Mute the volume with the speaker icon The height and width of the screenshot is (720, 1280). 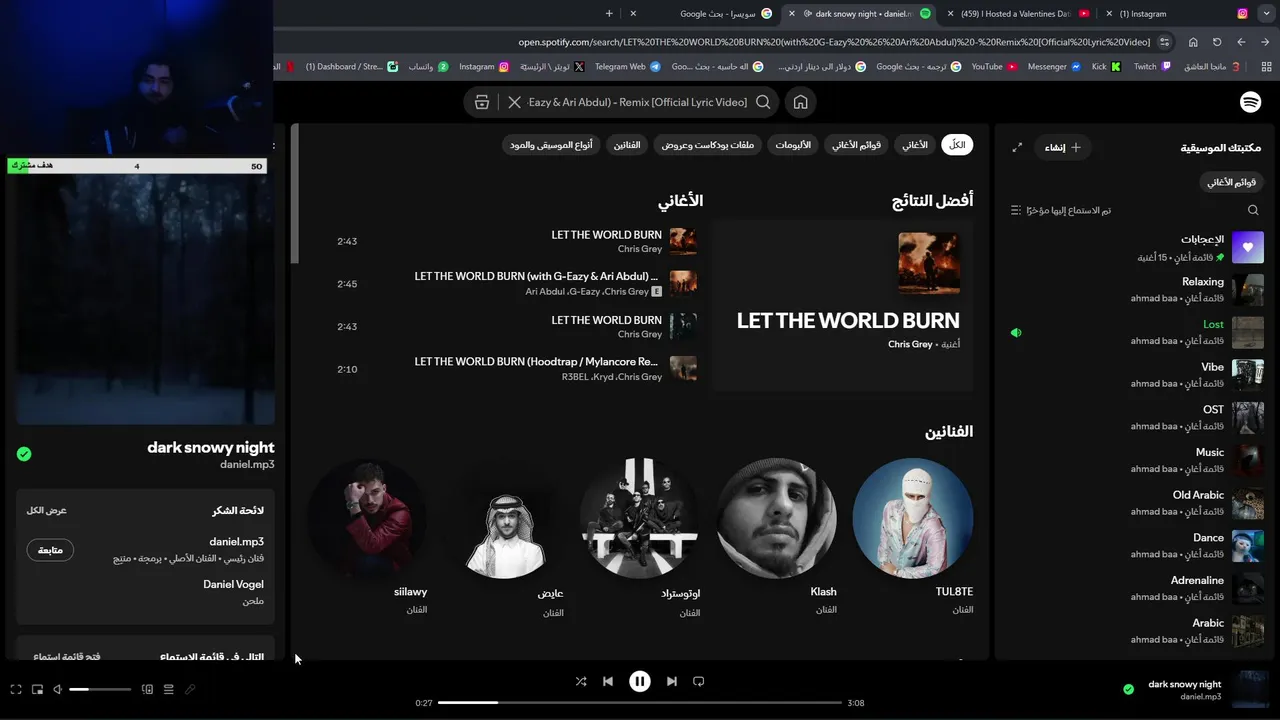pyautogui.click(x=58, y=689)
